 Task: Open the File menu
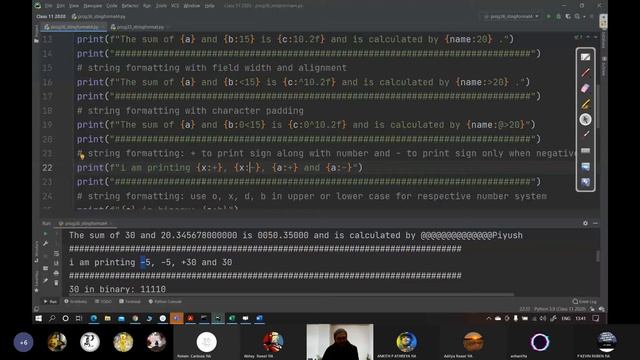pos(49,6)
